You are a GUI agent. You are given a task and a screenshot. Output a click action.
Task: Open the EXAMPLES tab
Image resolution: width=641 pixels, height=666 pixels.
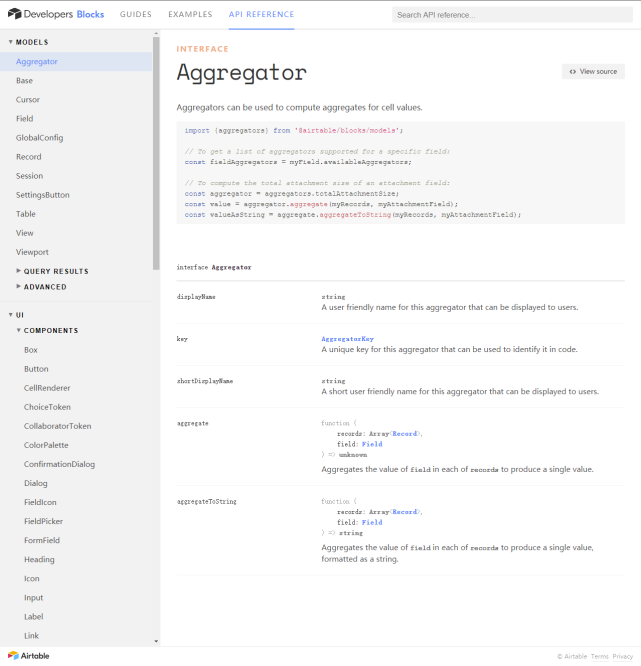[x=190, y=14]
